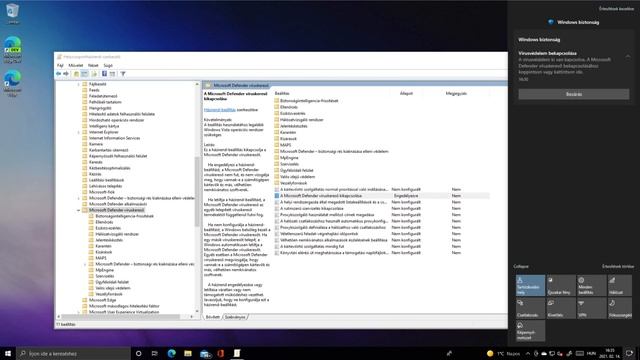
Task: Open the clock and date in the taskbar
Action: pos(610,353)
